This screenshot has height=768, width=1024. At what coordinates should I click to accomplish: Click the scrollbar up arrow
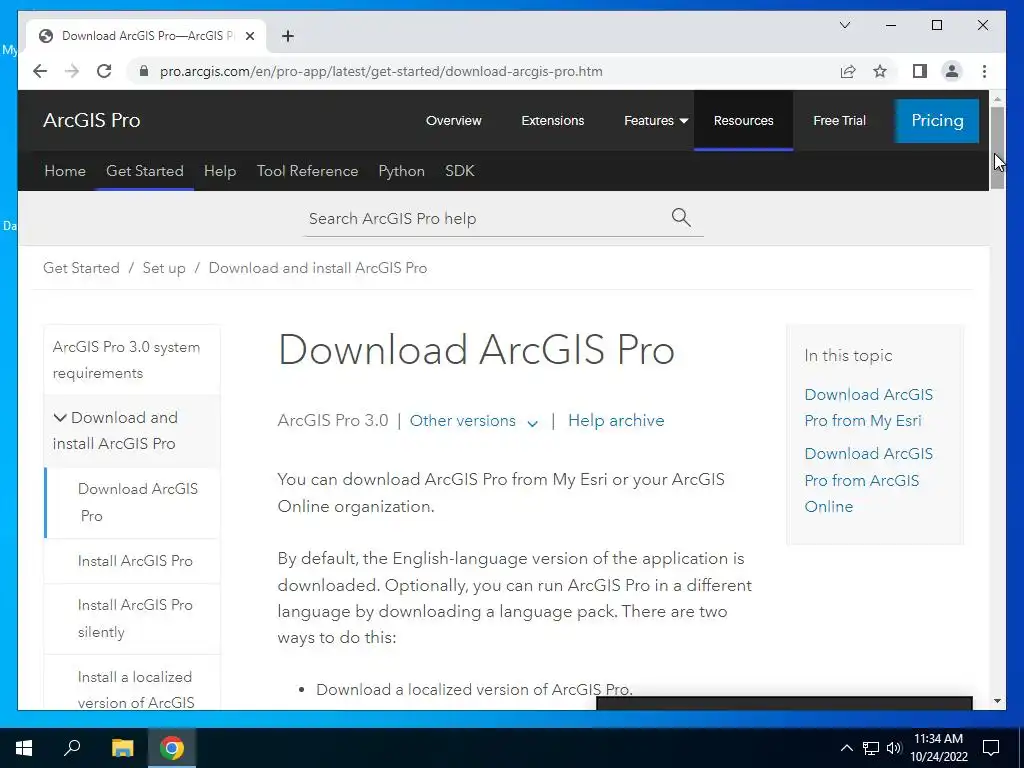(x=997, y=99)
